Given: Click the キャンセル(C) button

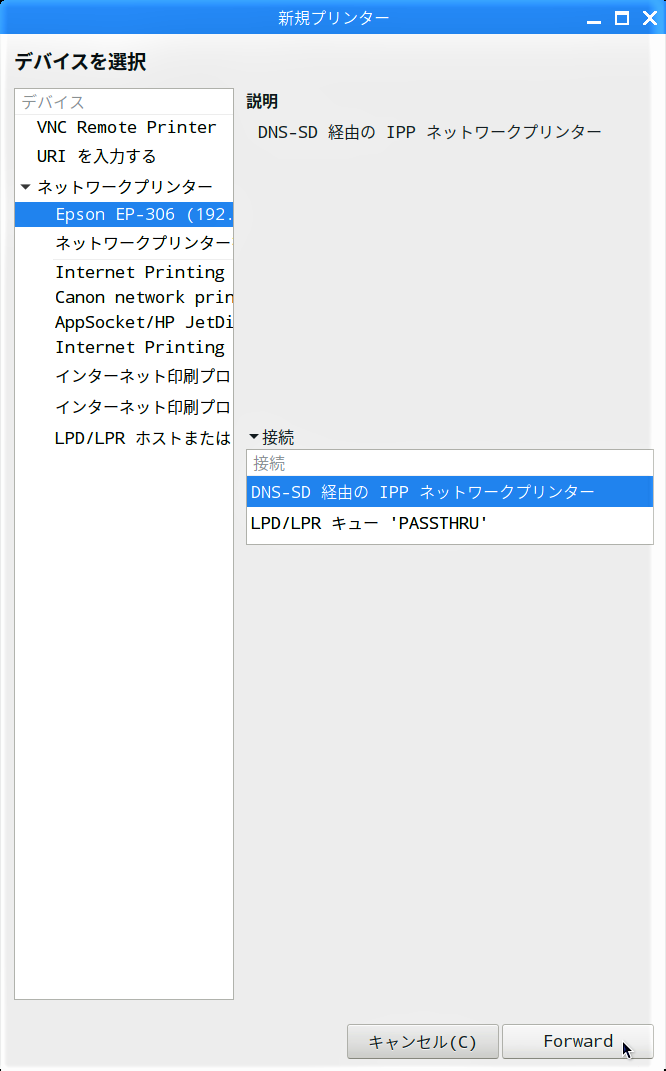Looking at the screenshot, I should (x=422, y=1041).
